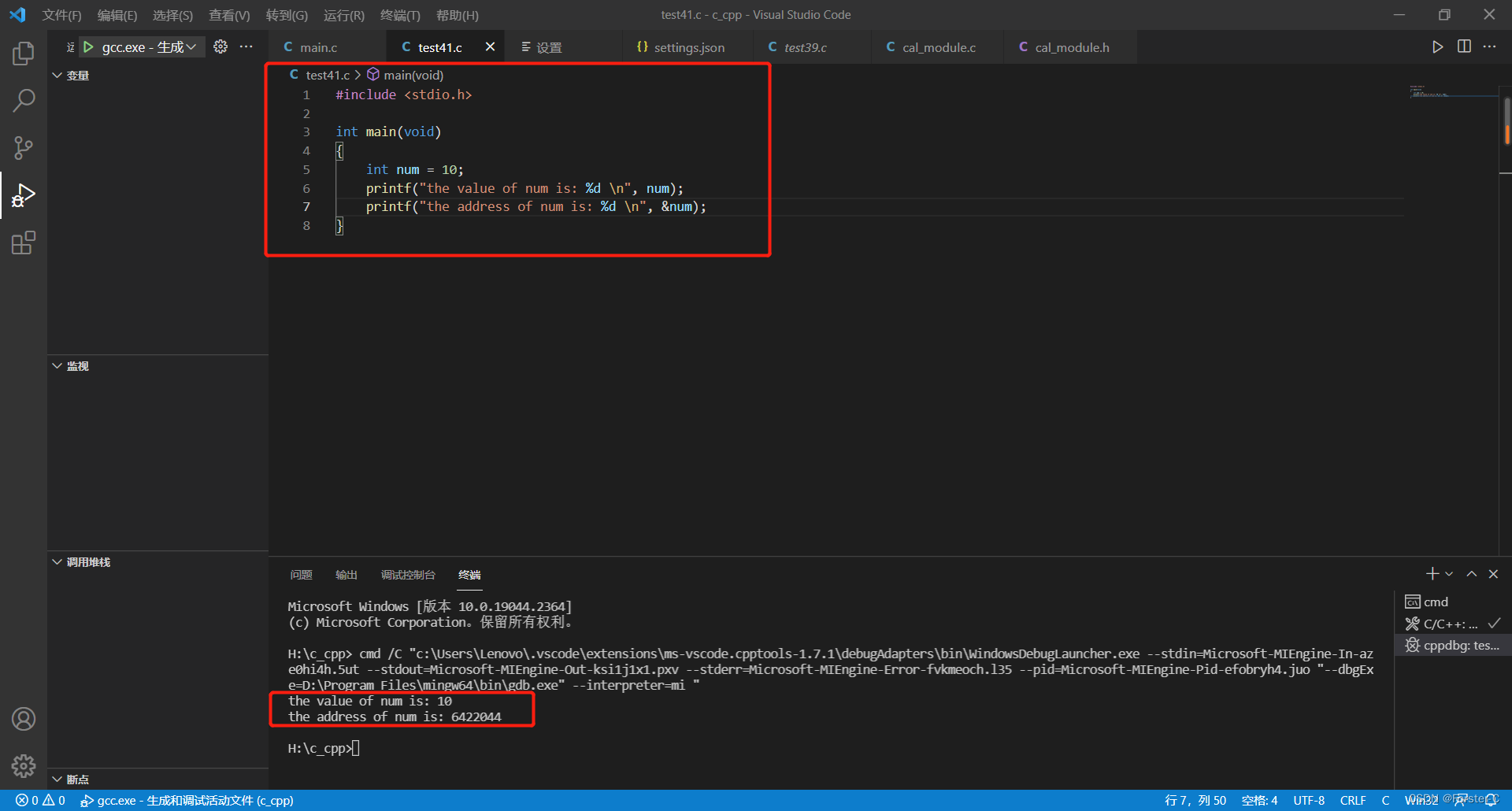
Task: Start debugging with green play arrow
Action: point(88,47)
